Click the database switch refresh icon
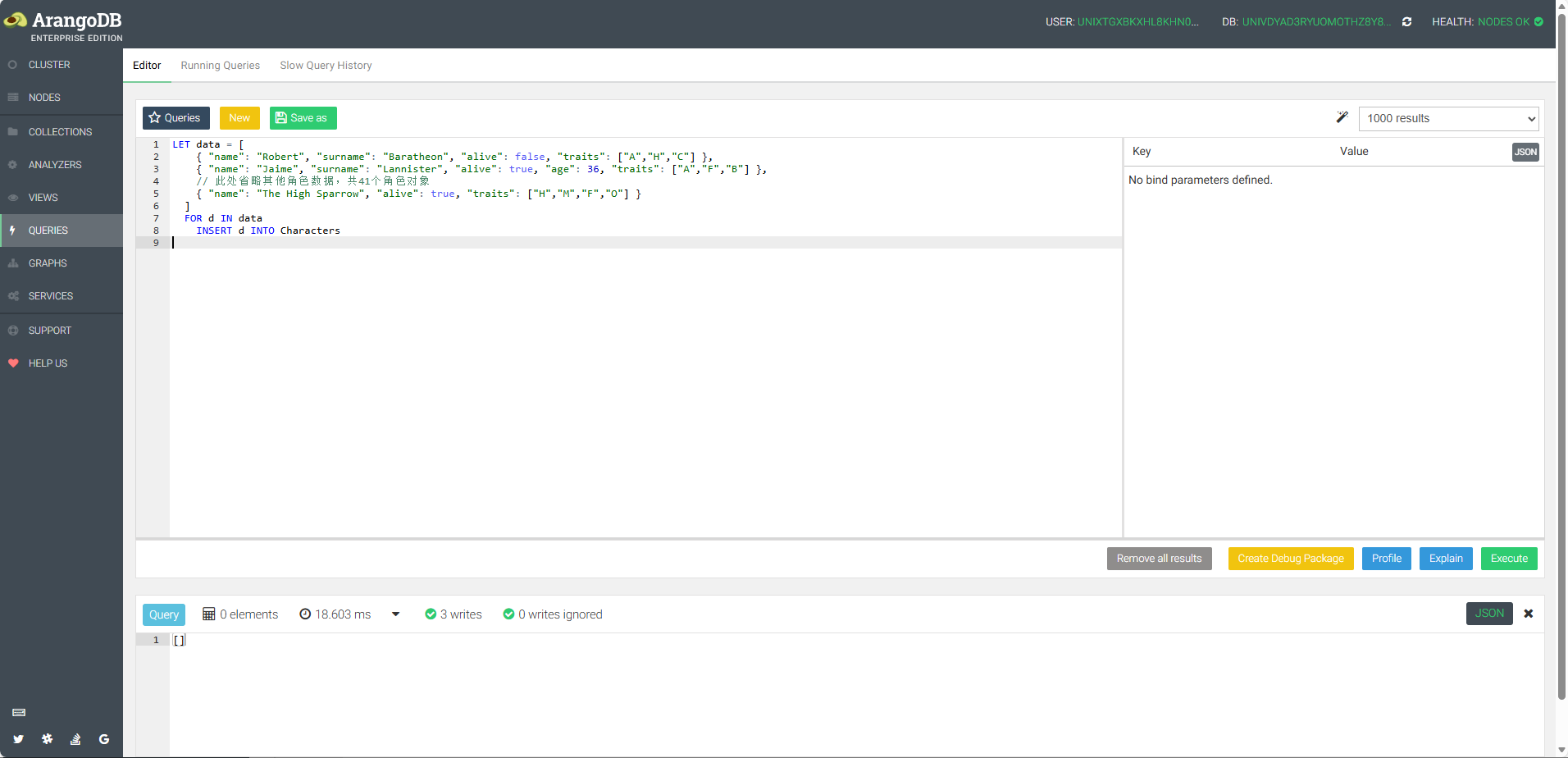Image resolution: width=1568 pixels, height=758 pixels. click(1406, 22)
